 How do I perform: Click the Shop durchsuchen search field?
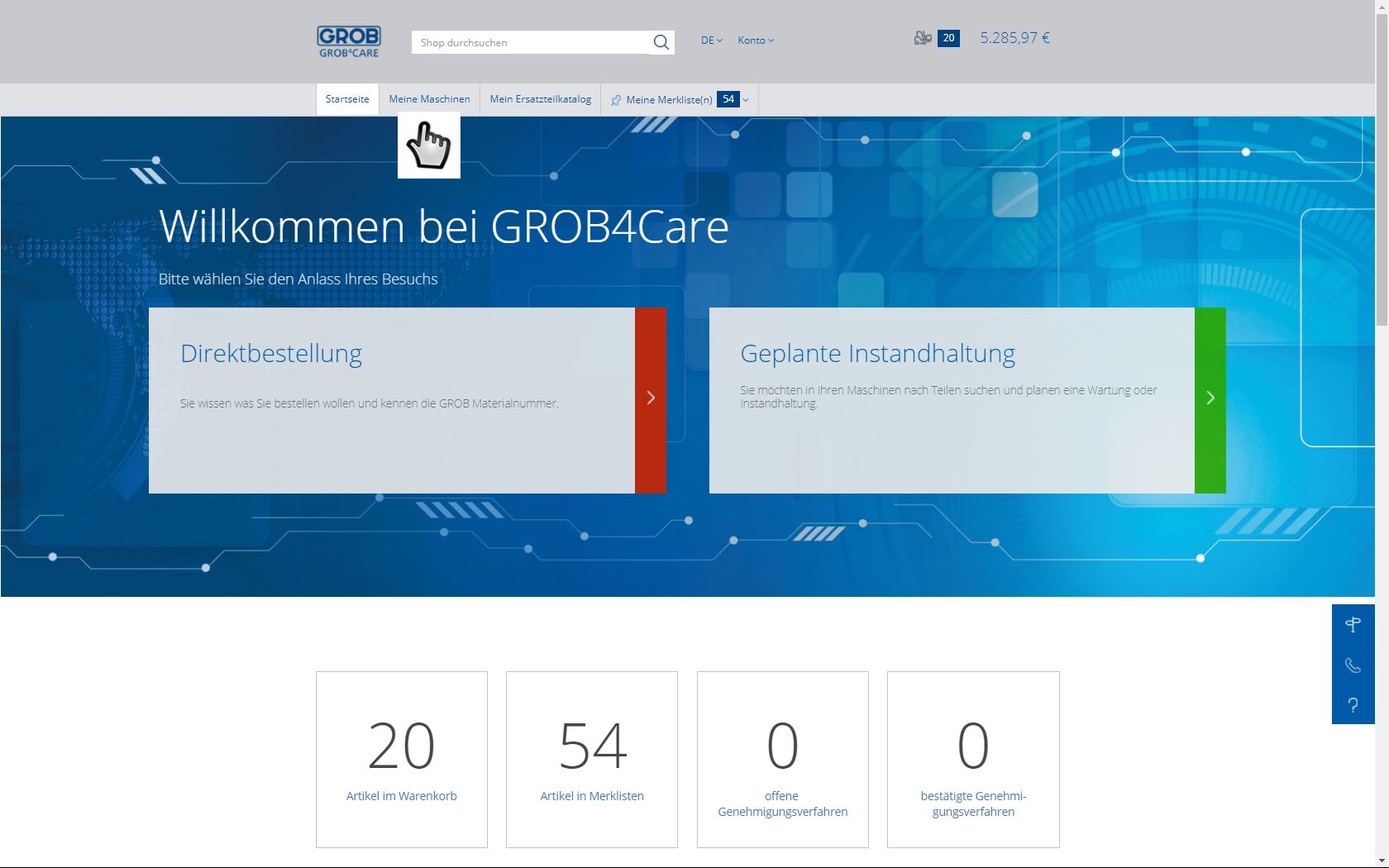530,42
